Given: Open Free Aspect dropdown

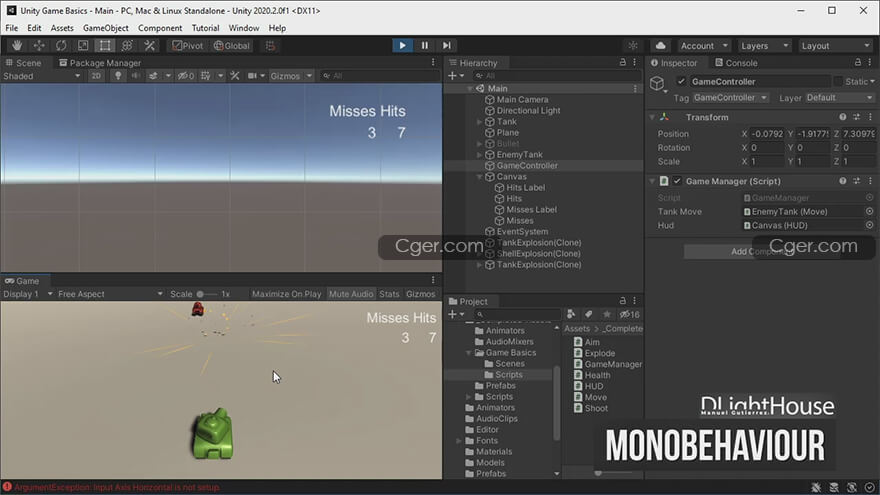Looking at the screenshot, I should (x=110, y=294).
